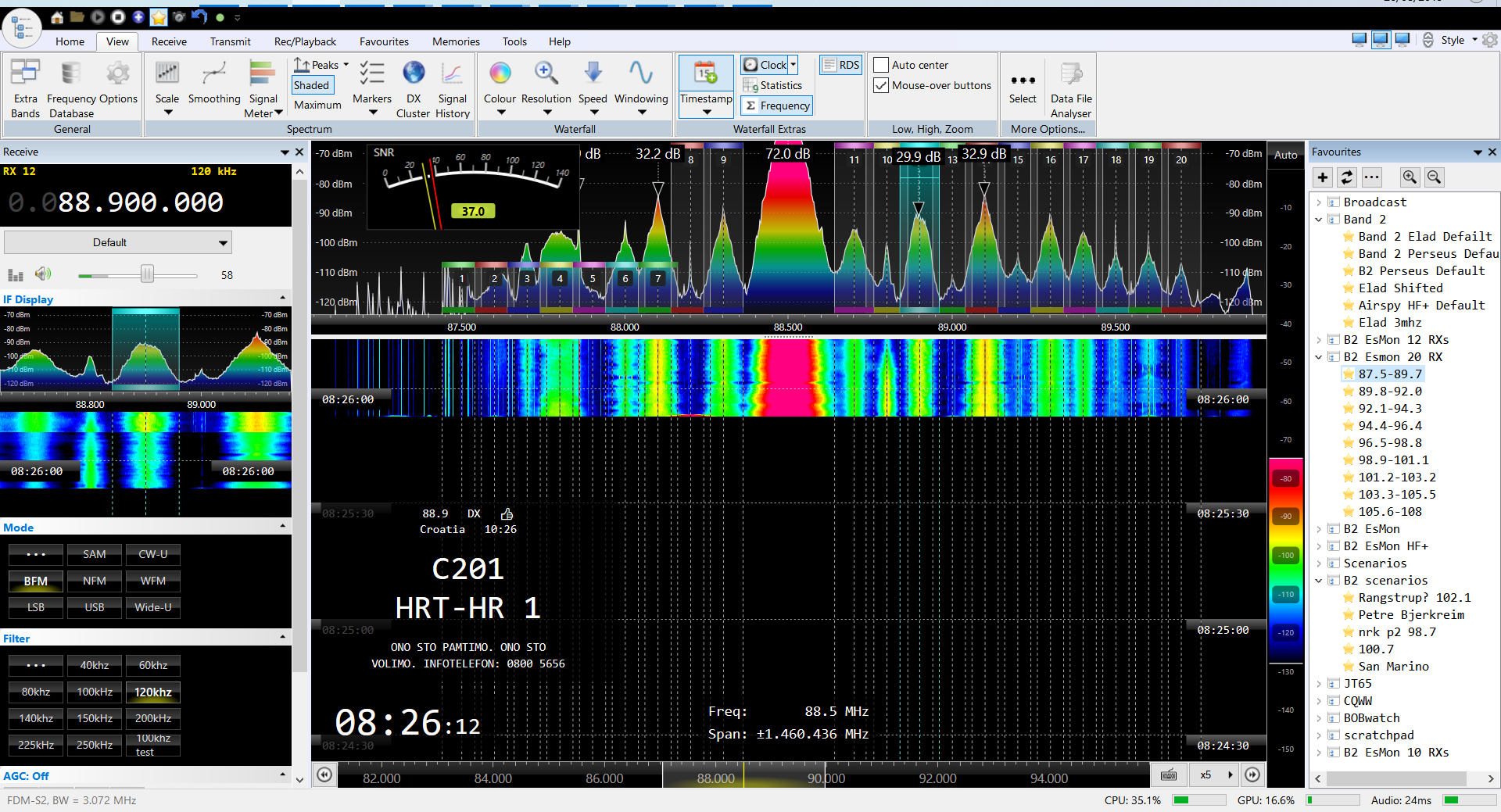
Task: Click the zoom in icon in Favourites
Action: click(x=1410, y=177)
